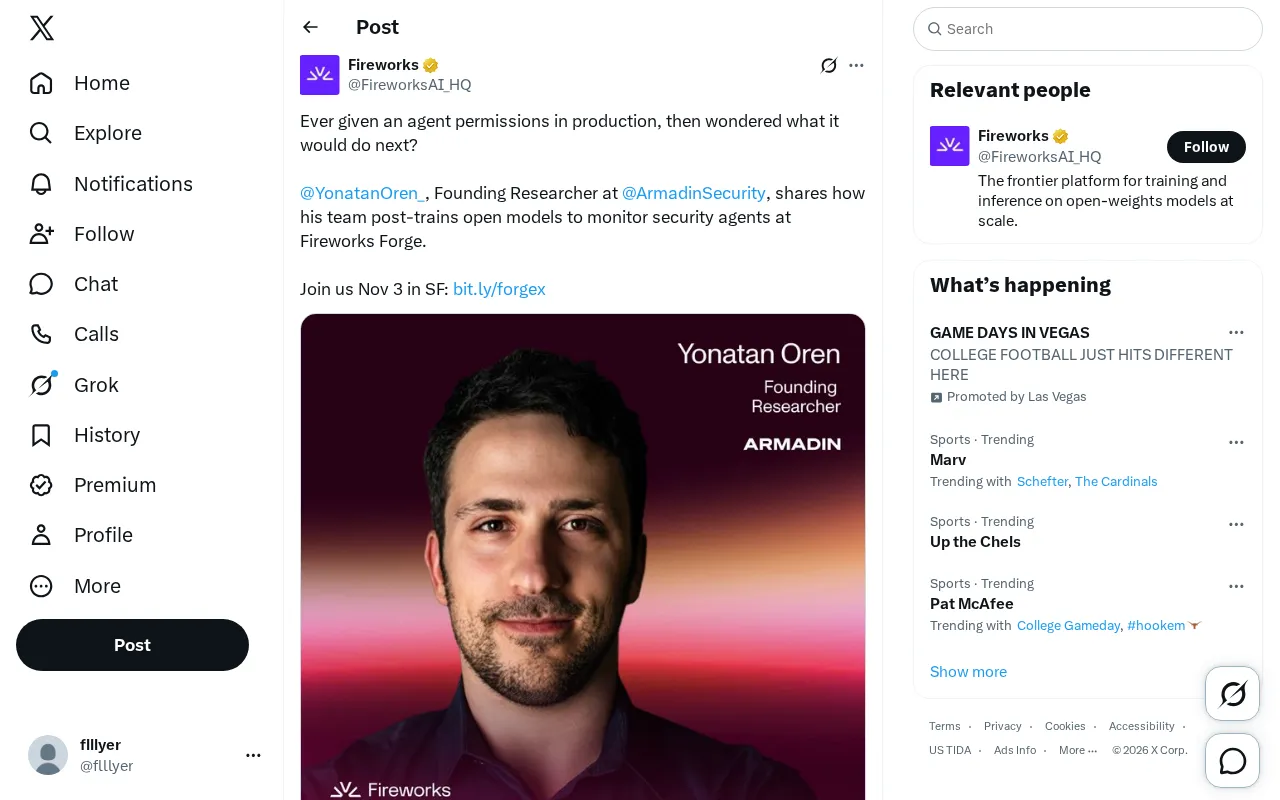Open Grok icon on Fireworks post header
Screen dimensions: 1280x800
point(829,65)
